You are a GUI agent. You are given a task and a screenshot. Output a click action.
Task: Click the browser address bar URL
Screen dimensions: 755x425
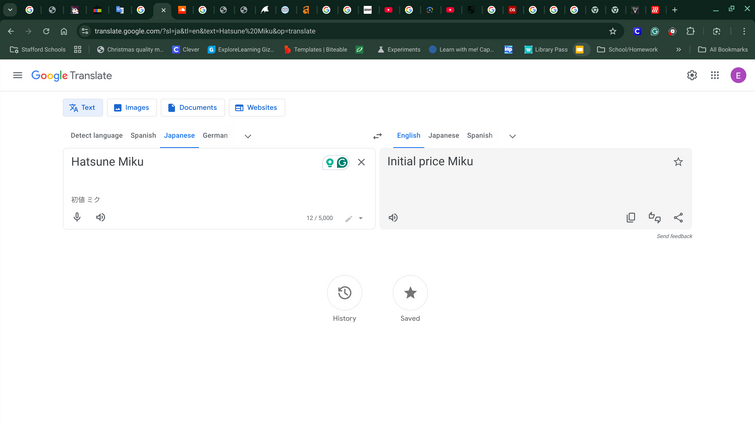(205, 31)
